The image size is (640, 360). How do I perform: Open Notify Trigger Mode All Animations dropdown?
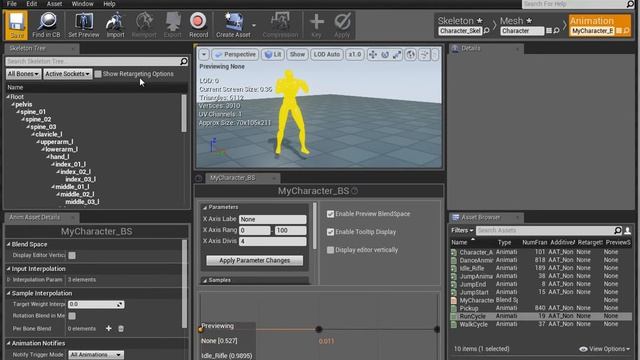click(96, 355)
